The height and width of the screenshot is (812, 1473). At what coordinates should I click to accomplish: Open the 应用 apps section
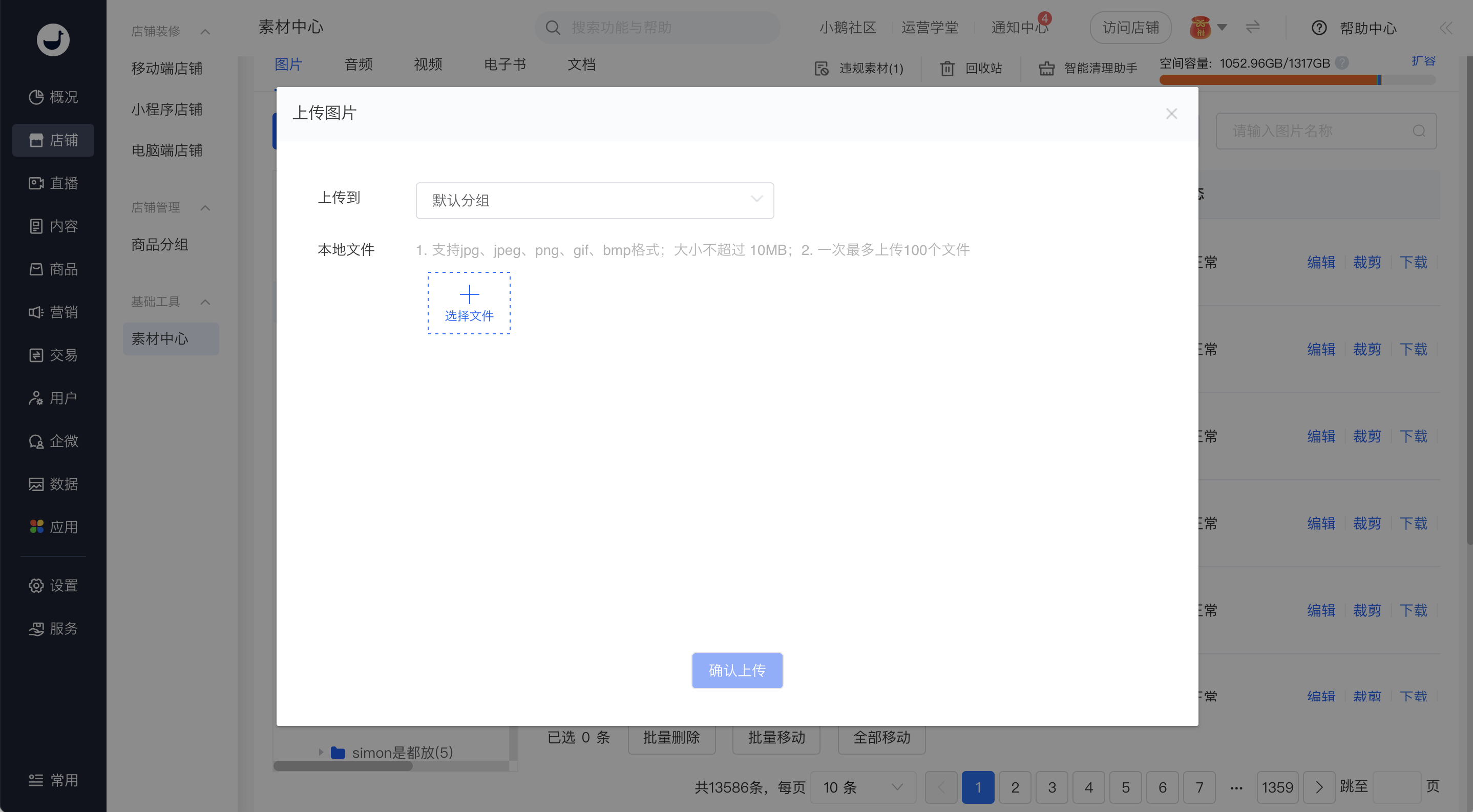(x=53, y=527)
